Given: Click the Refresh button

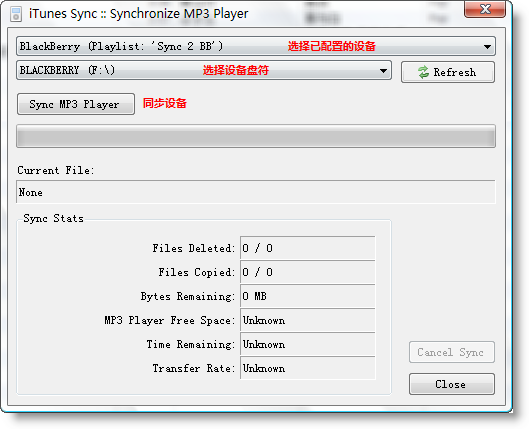Looking at the screenshot, I should tap(448, 72).
